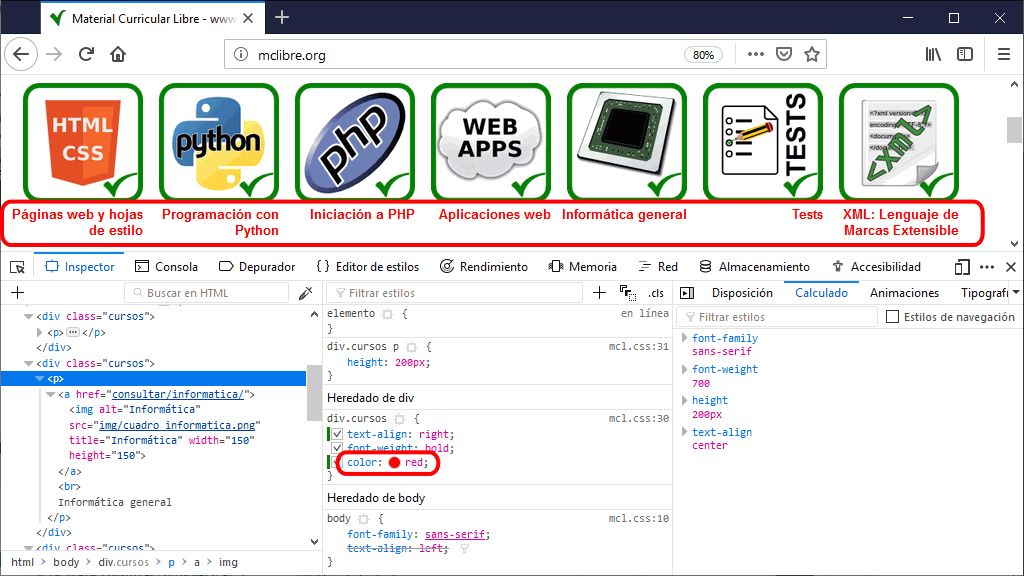Bookmark this page with the star icon

tap(812, 54)
